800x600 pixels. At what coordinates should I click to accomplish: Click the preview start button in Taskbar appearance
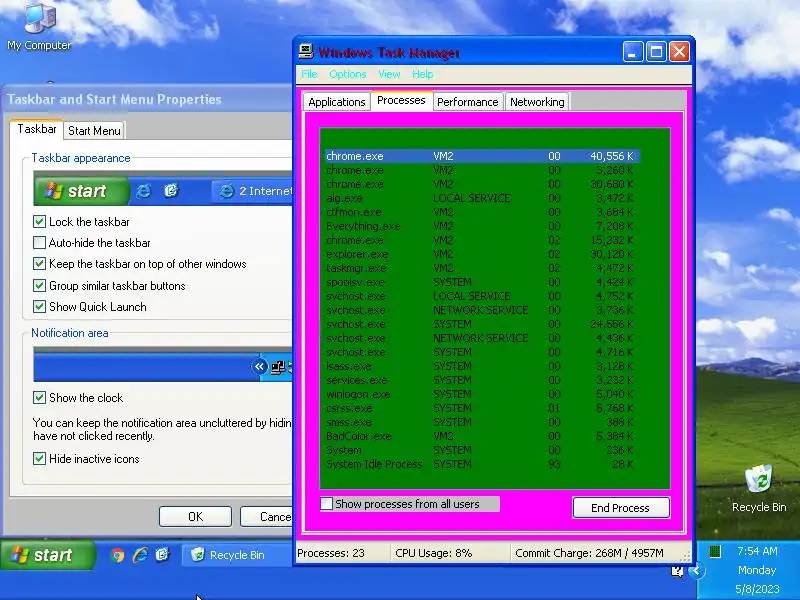[81, 191]
